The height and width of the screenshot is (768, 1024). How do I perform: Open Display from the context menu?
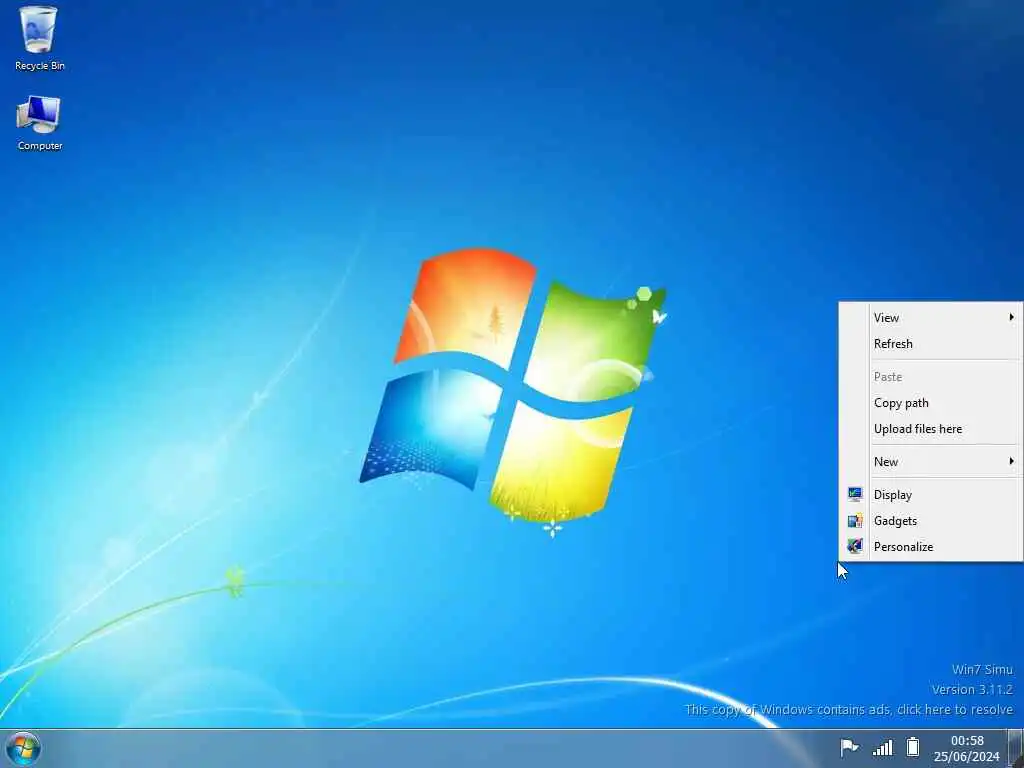[x=931, y=494]
